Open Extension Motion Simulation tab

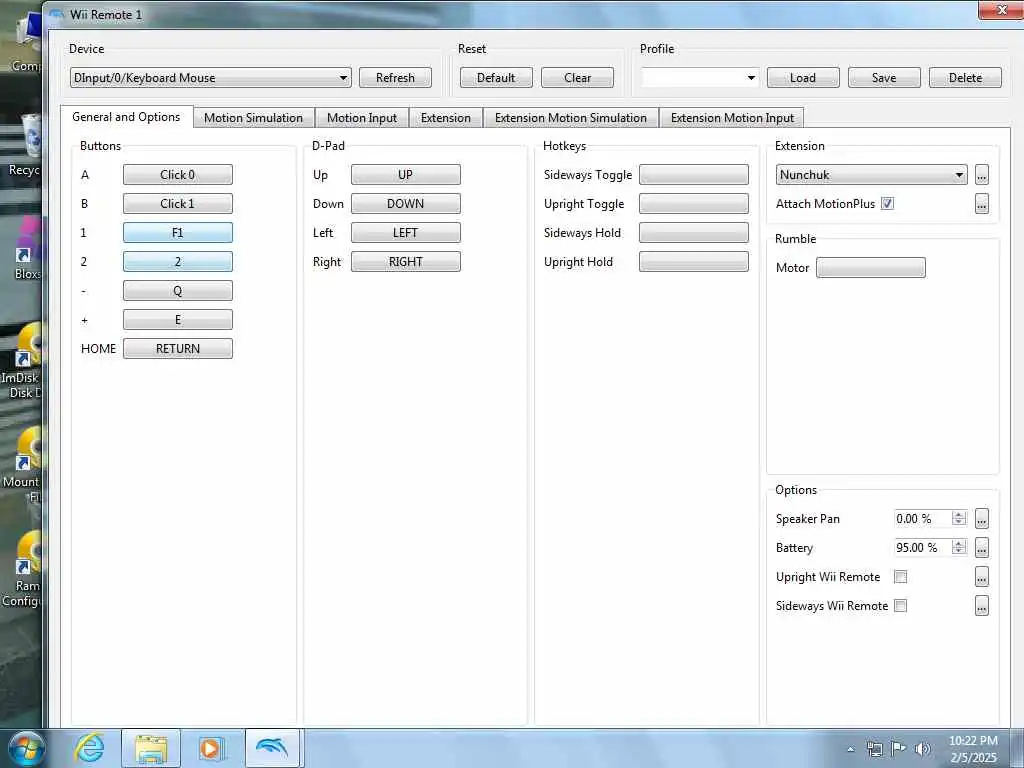pyautogui.click(x=571, y=118)
